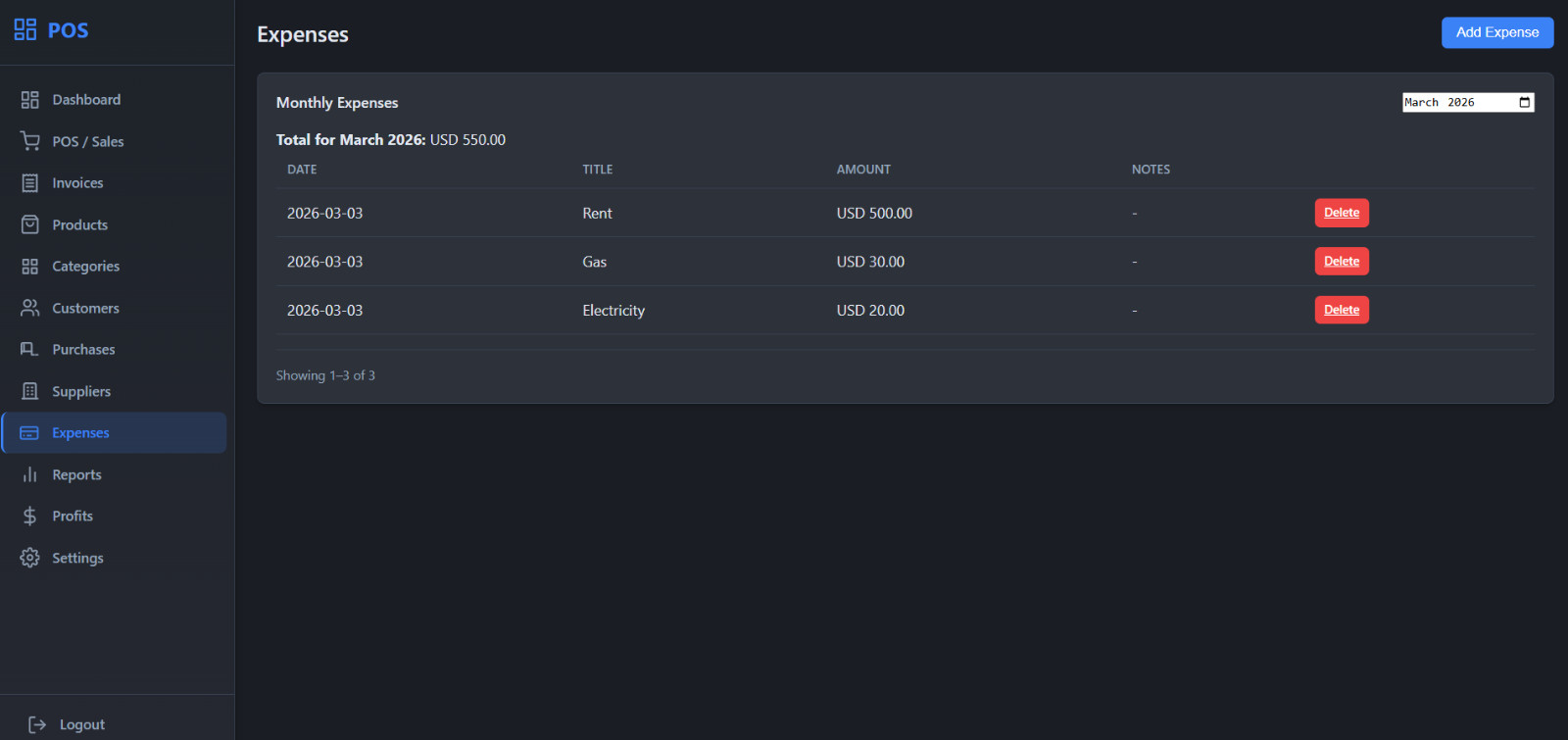
Task: Click the March 2026 month input field
Action: (x=1468, y=102)
